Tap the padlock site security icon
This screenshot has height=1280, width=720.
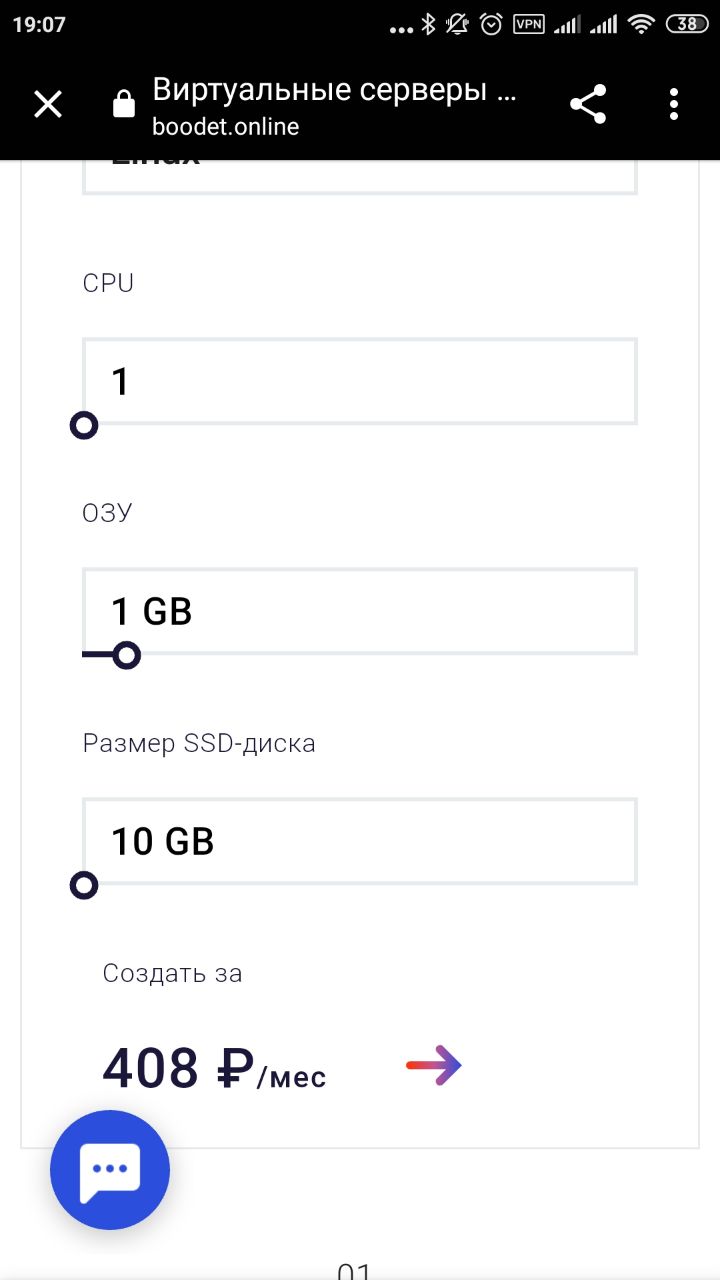tap(124, 104)
